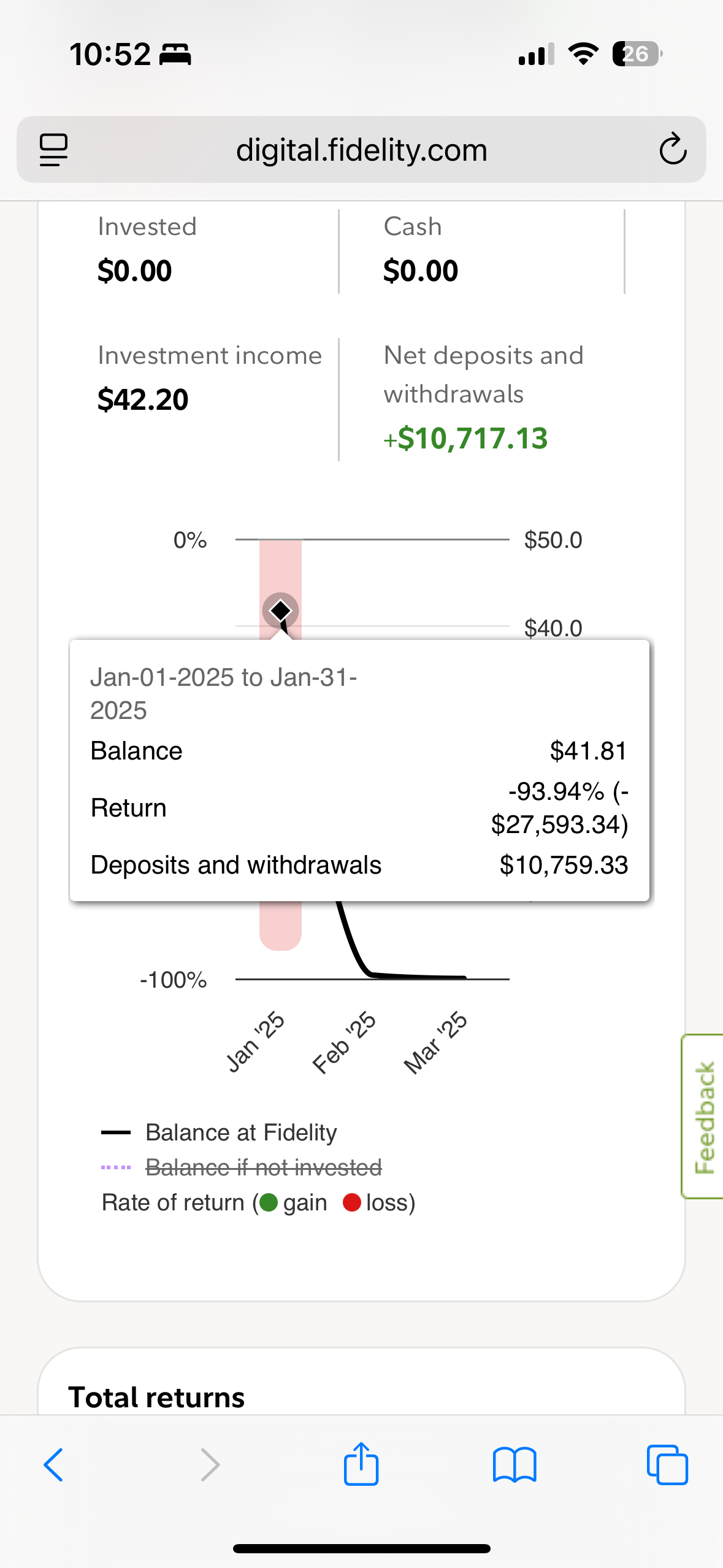Tap the Feb '25 axis label
This screenshot has width=723, height=1568.
pos(344,1042)
